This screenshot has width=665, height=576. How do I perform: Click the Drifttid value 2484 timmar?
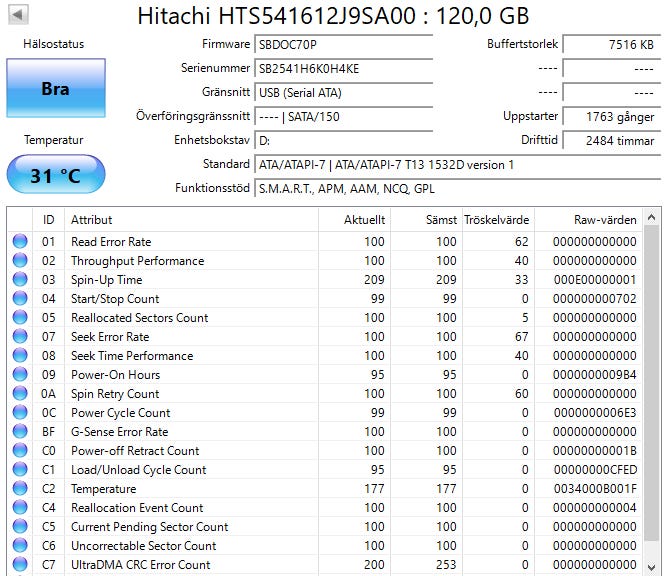pyautogui.click(x=610, y=141)
